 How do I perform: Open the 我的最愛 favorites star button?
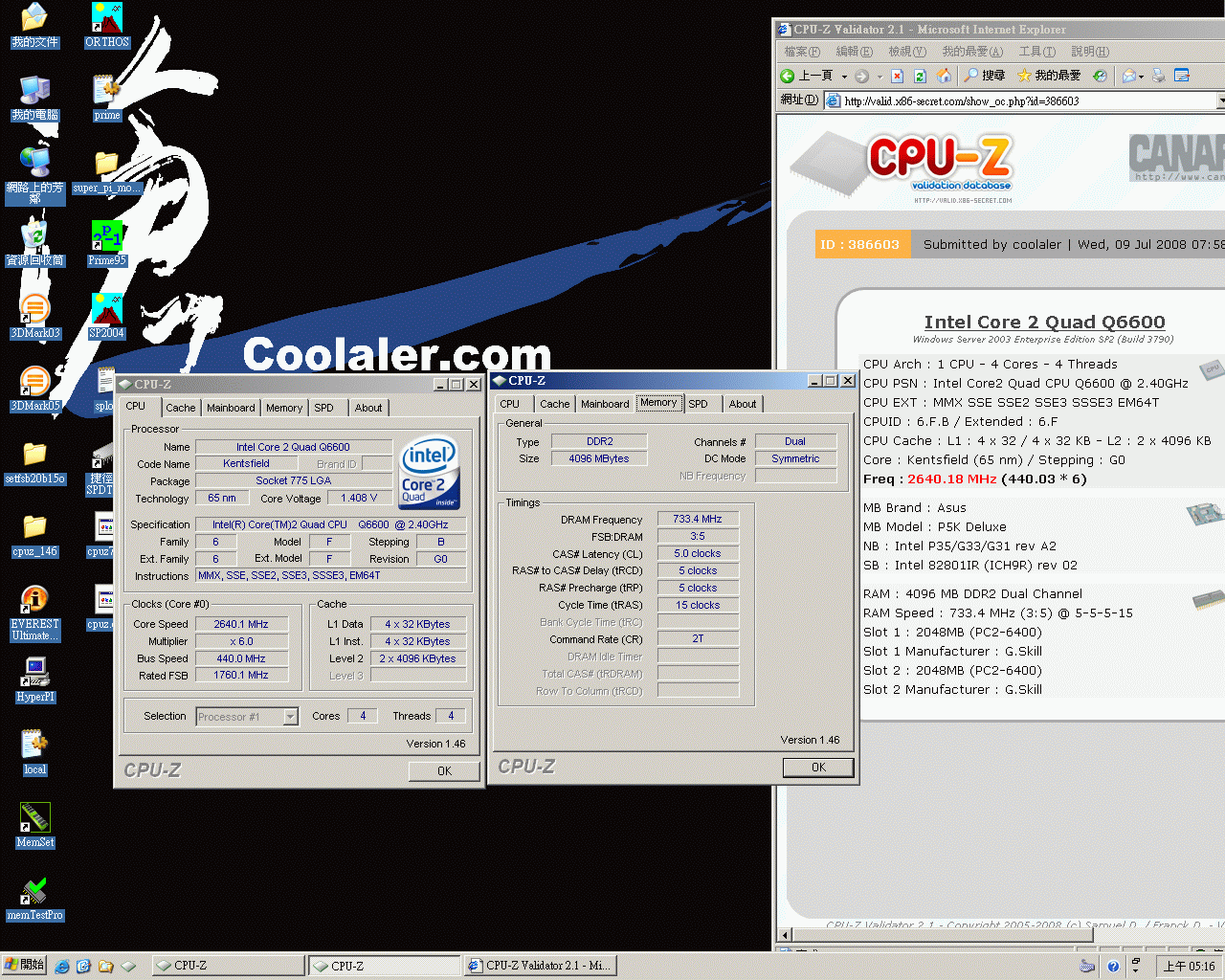pyautogui.click(x=1049, y=76)
